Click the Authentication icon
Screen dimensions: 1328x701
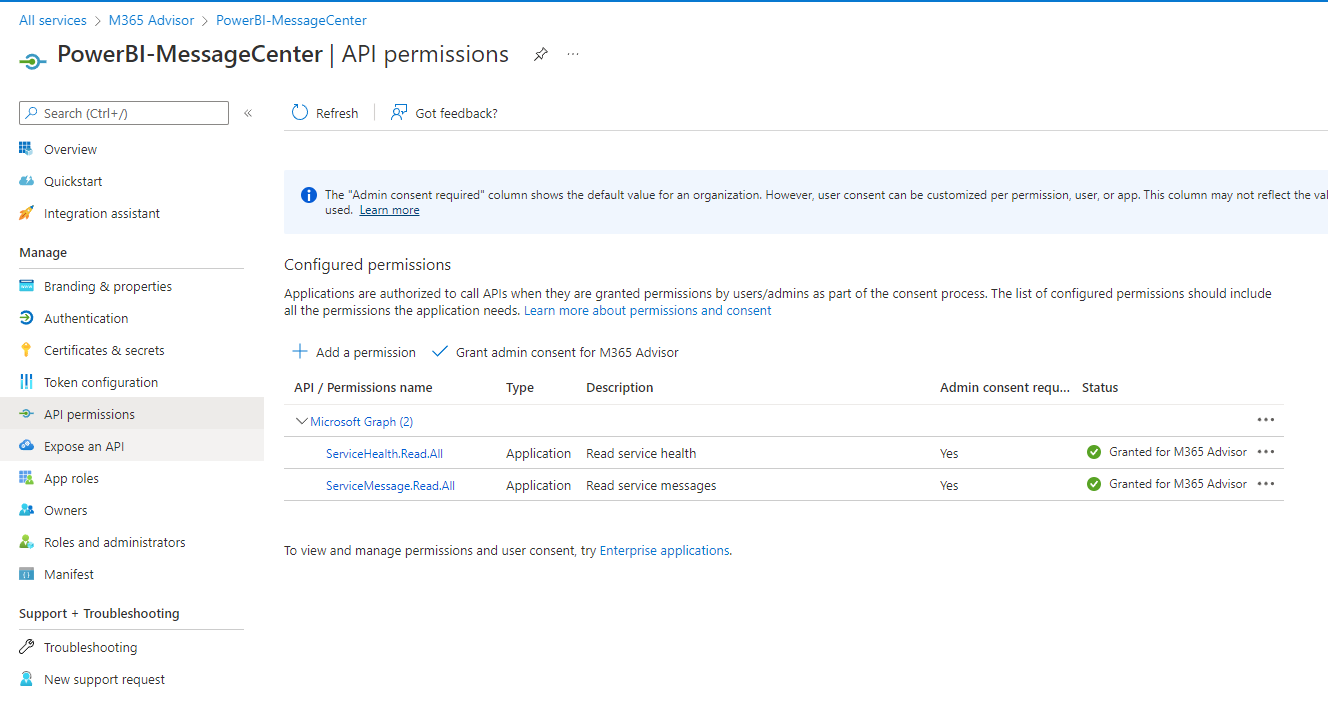[26, 318]
